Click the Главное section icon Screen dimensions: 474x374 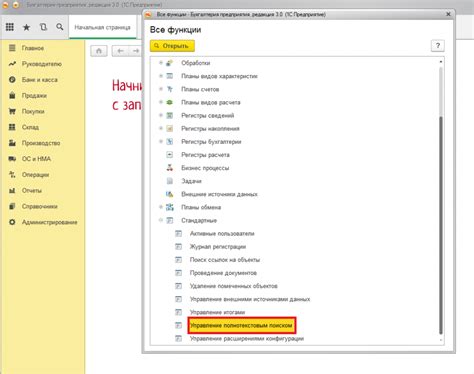point(12,48)
